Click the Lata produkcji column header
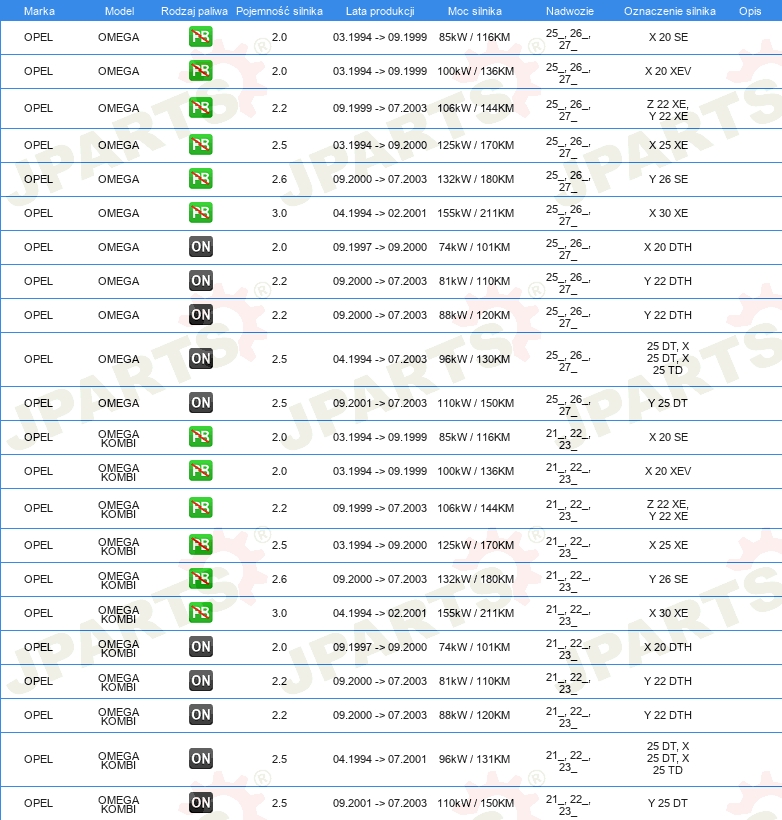 [x=380, y=11]
